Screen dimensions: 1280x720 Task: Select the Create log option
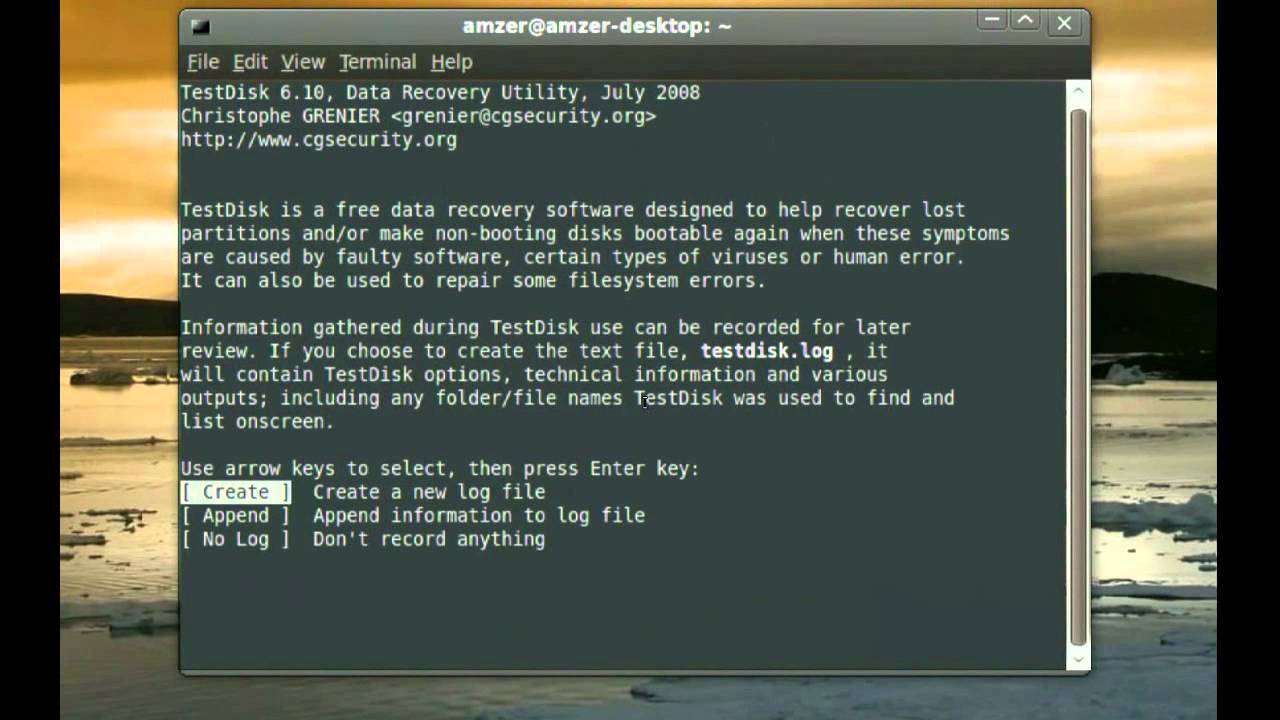[236, 492]
